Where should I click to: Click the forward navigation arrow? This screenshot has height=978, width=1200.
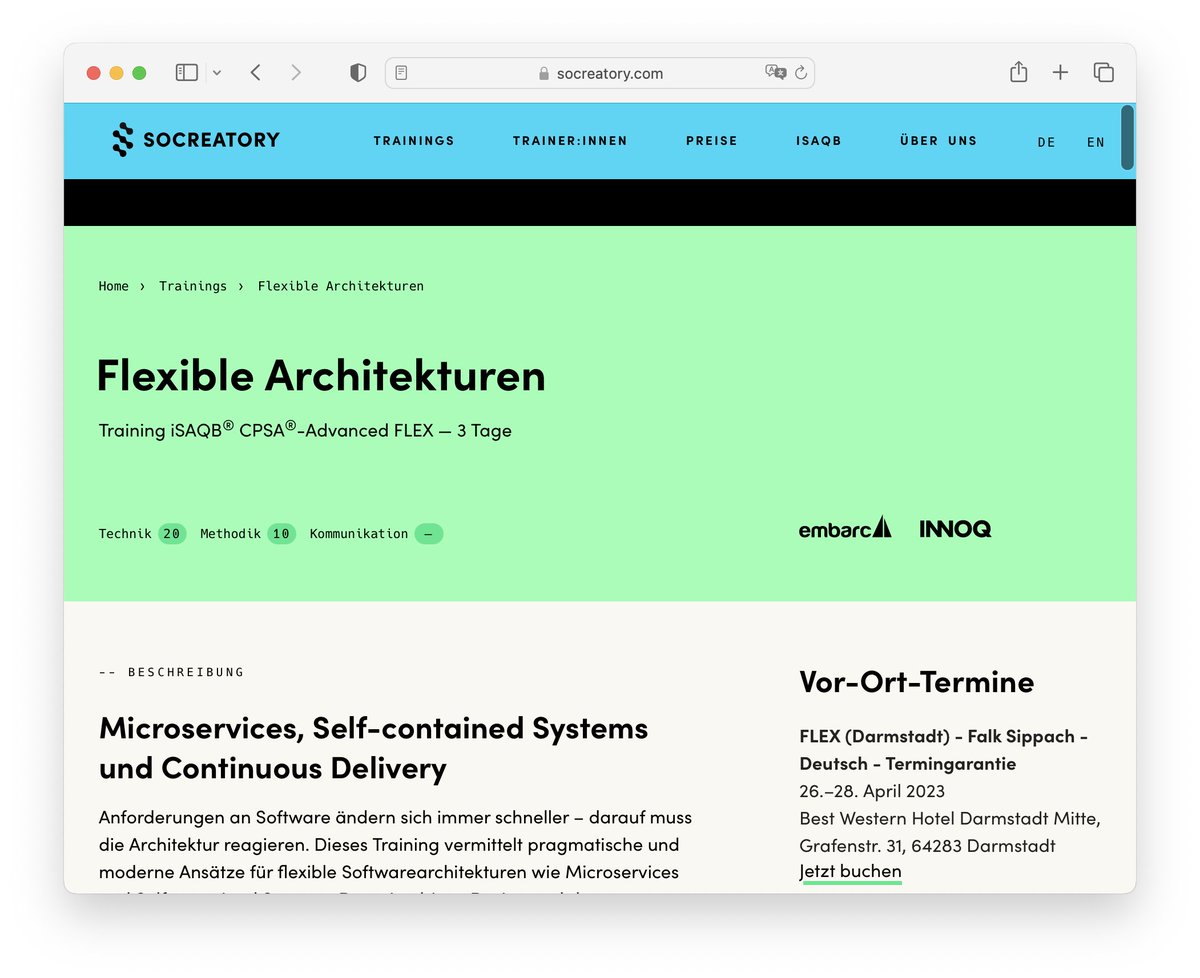pos(296,72)
